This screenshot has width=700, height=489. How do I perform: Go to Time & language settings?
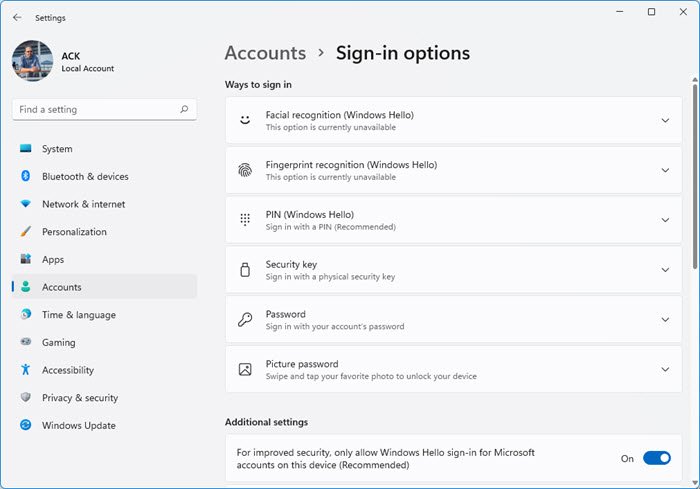coord(78,315)
